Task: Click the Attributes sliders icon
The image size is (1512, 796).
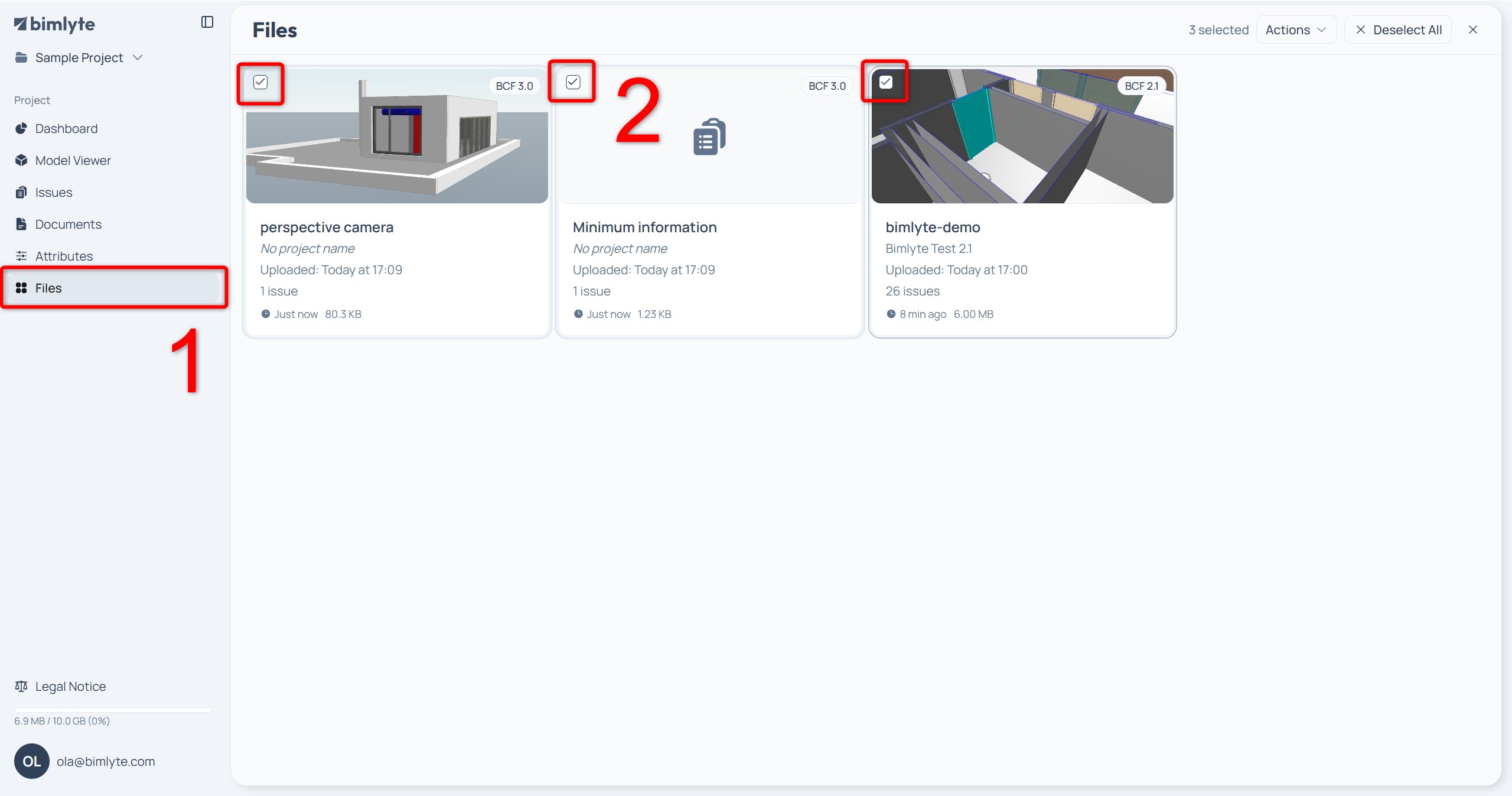Action: click(21, 256)
